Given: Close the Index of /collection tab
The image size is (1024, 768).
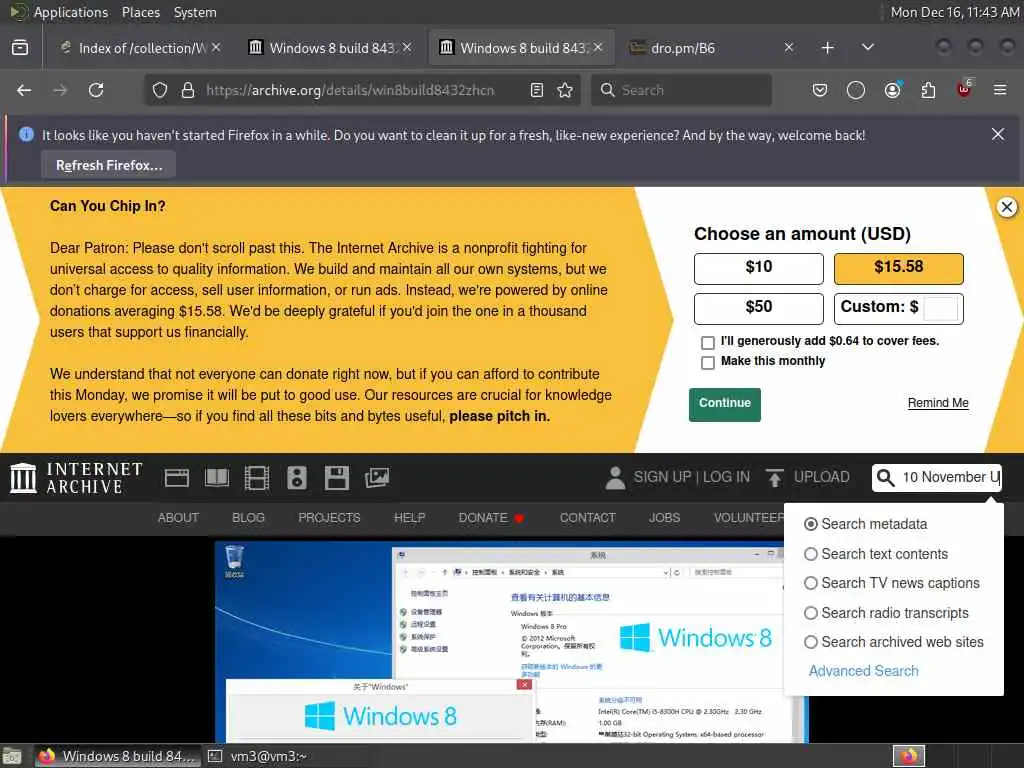Looking at the screenshot, I should (x=216, y=48).
